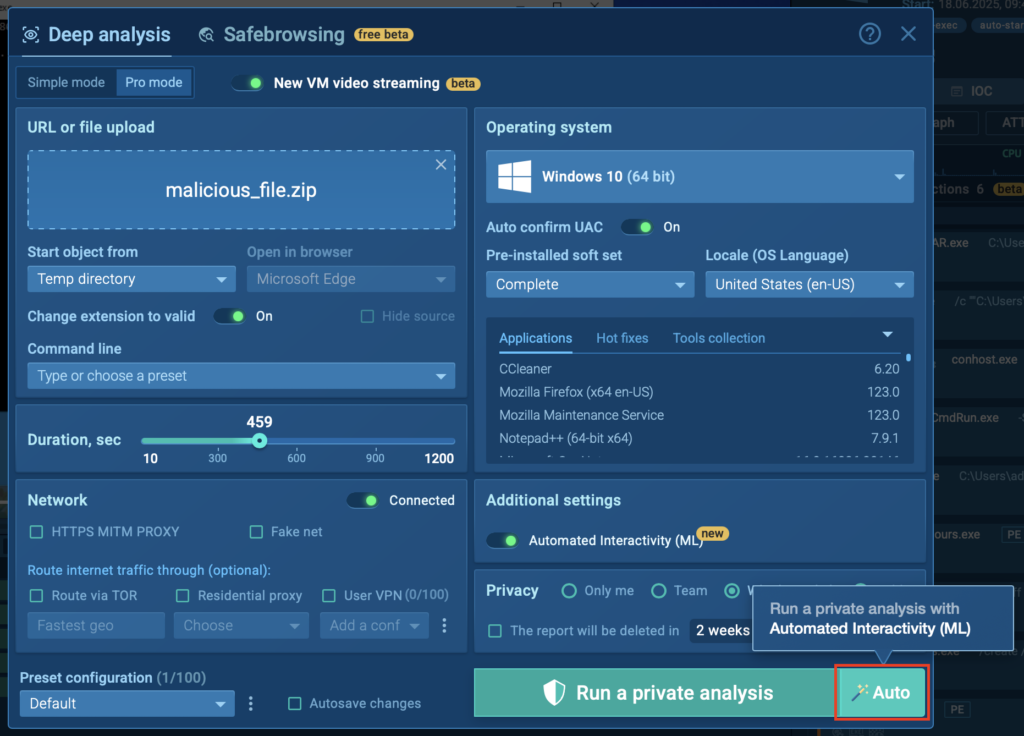
Task: Remove malicious_file.zip with the X icon
Action: click(x=441, y=165)
